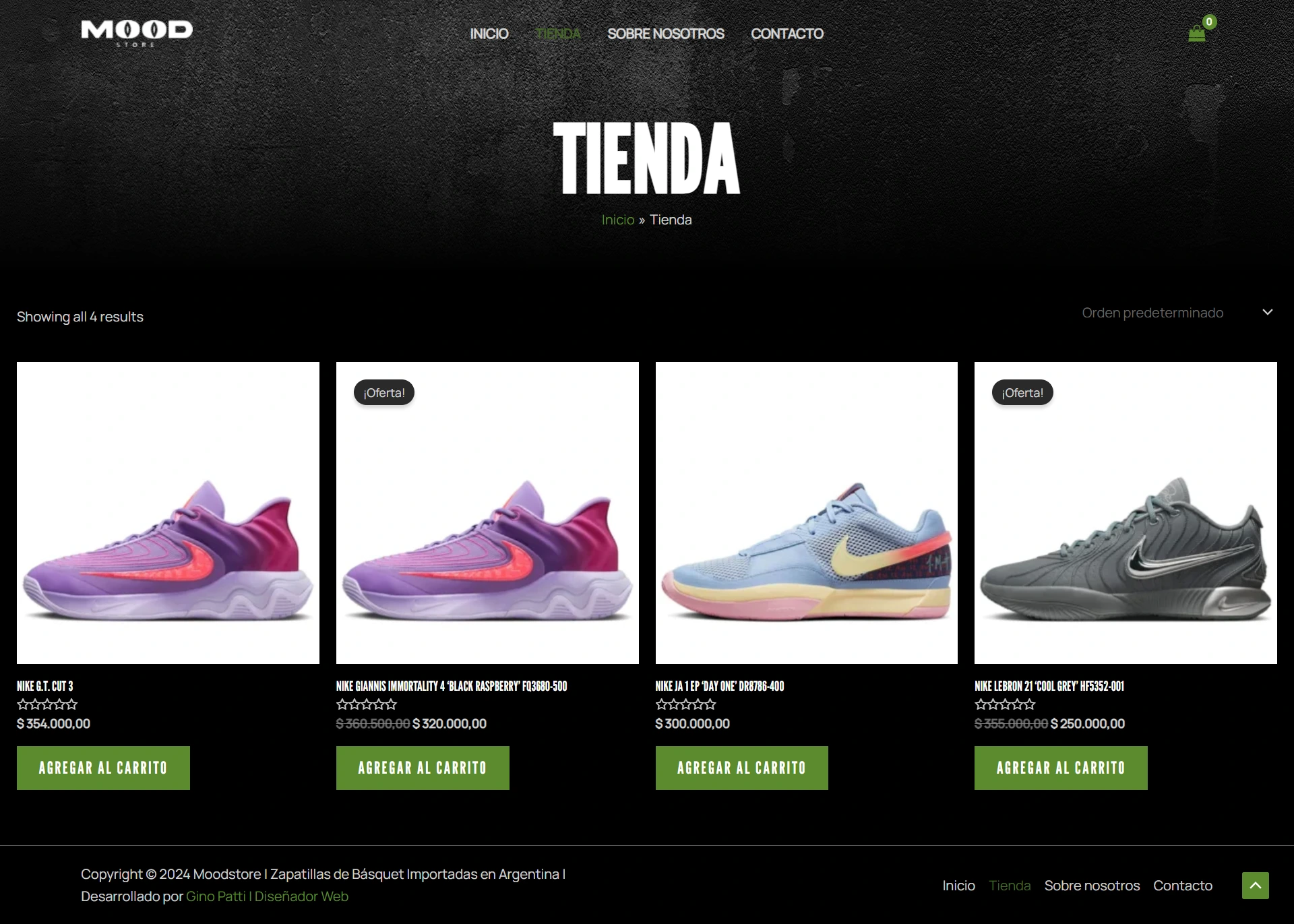Add Nike G.T. Cut 3 to cart

[103, 768]
